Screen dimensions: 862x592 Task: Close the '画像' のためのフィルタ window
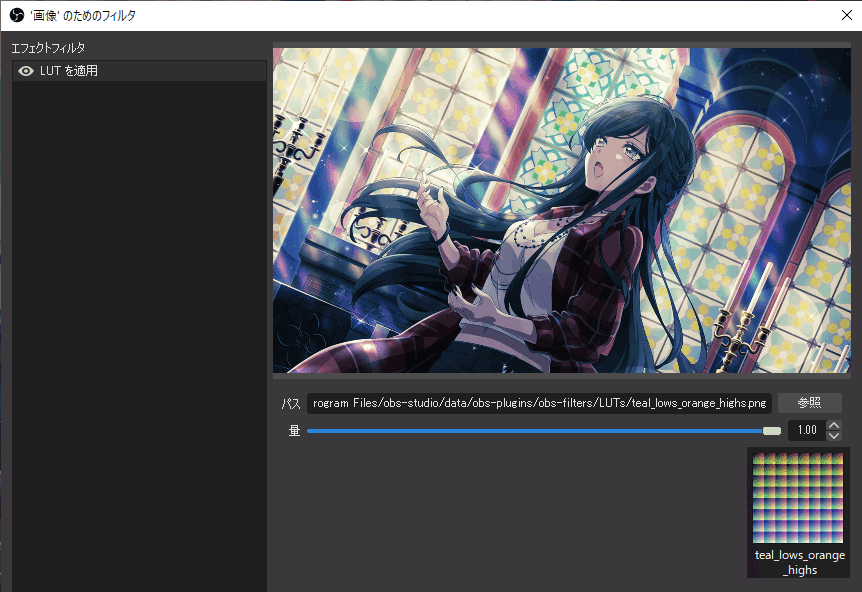(x=847, y=15)
